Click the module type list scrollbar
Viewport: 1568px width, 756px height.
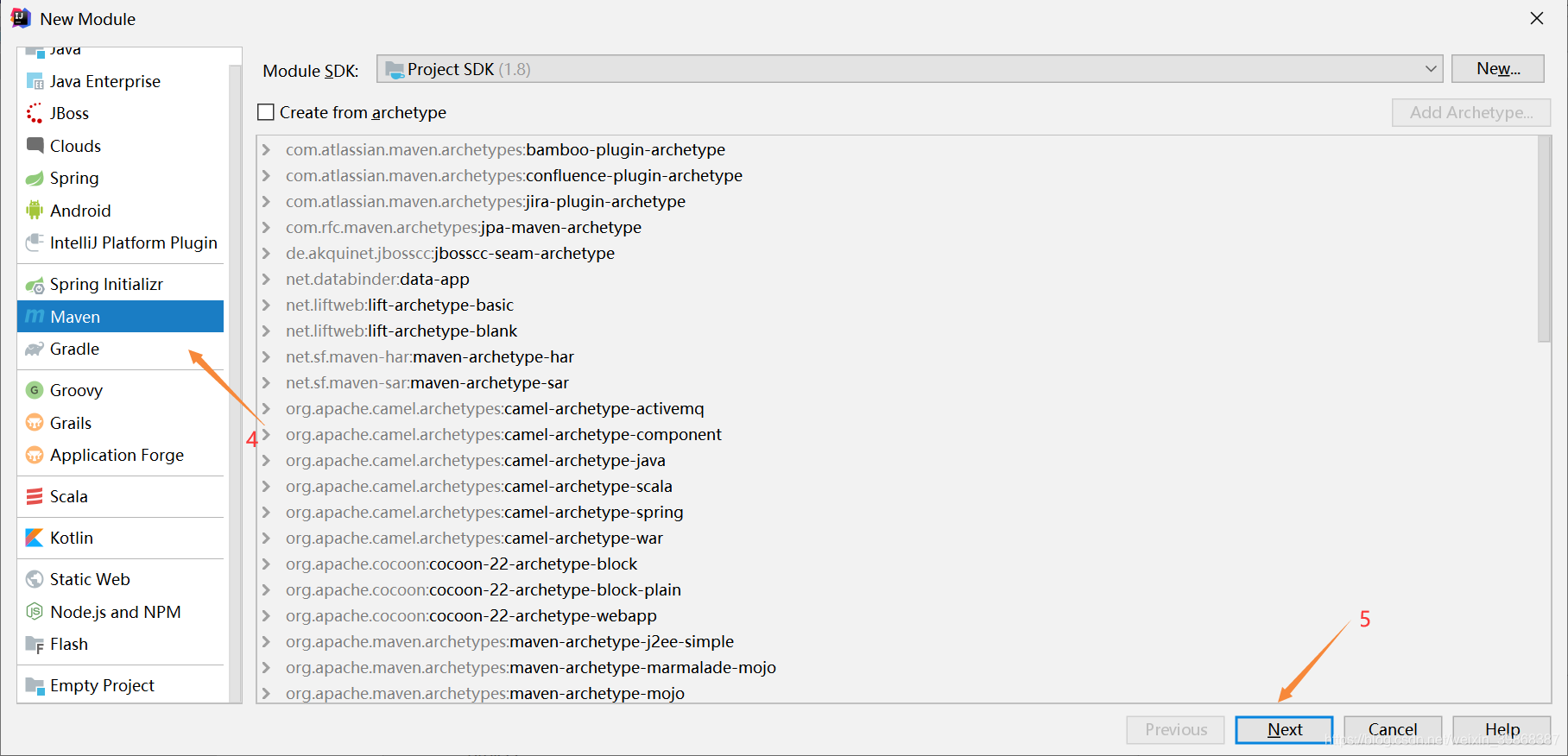coord(235,384)
